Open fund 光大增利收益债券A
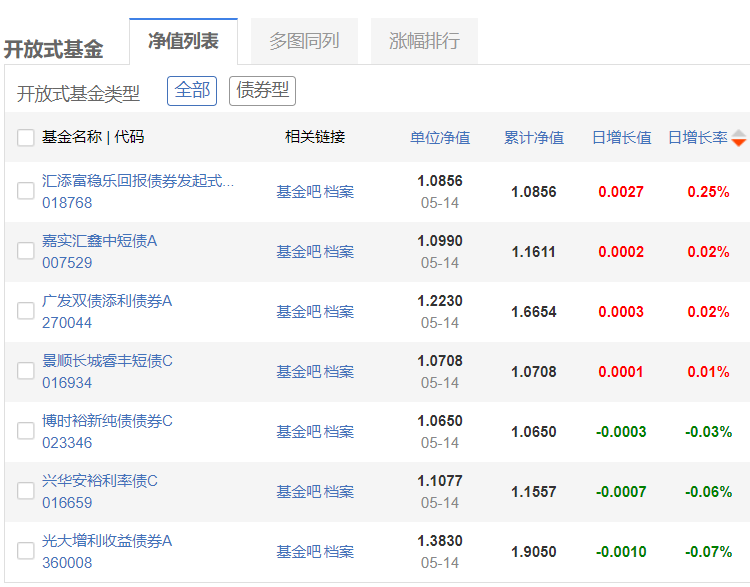Viewport: 750px width, 587px height. click(107, 541)
